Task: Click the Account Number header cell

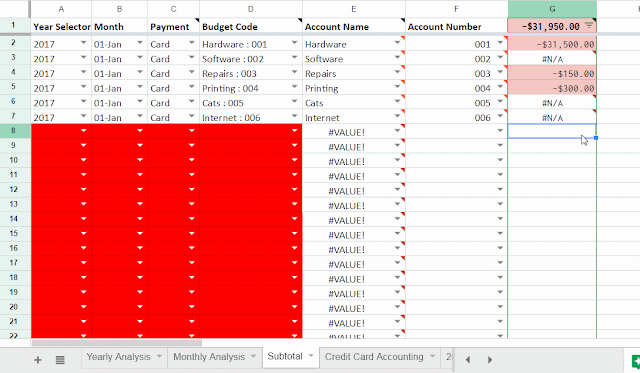Action: tap(456, 27)
